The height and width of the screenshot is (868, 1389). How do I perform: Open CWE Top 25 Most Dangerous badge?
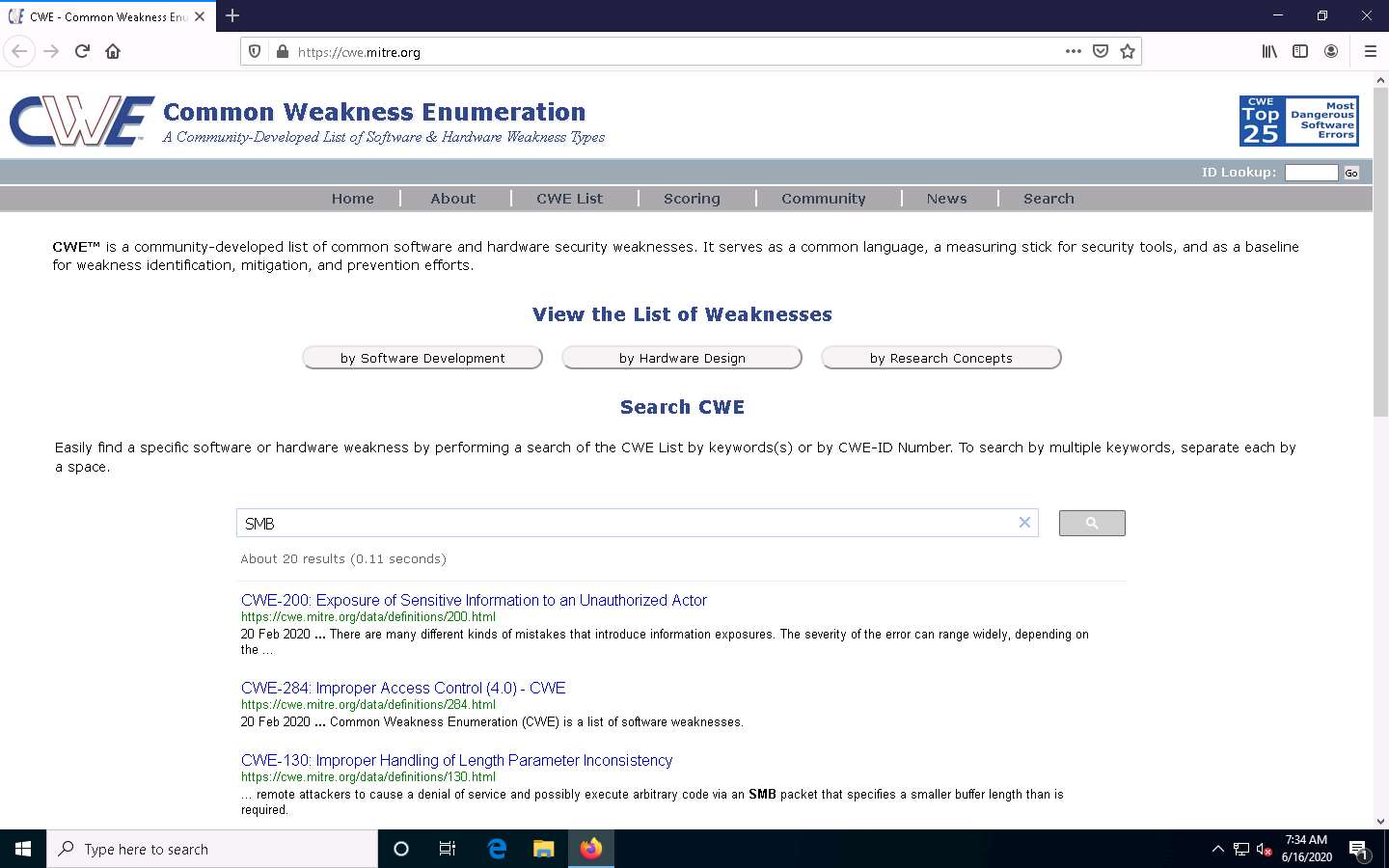pos(1298,121)
